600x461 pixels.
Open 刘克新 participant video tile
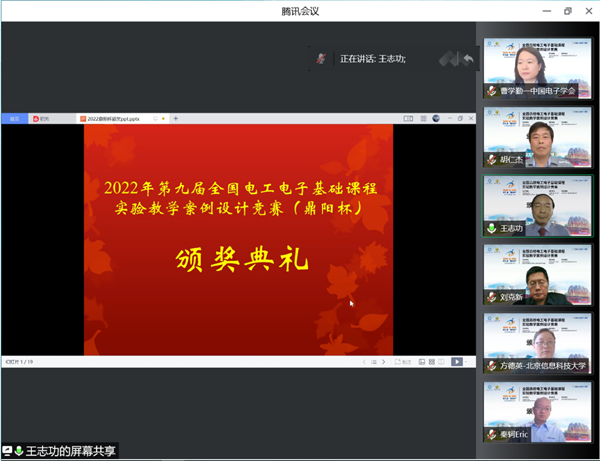click(x=537, y=275)
